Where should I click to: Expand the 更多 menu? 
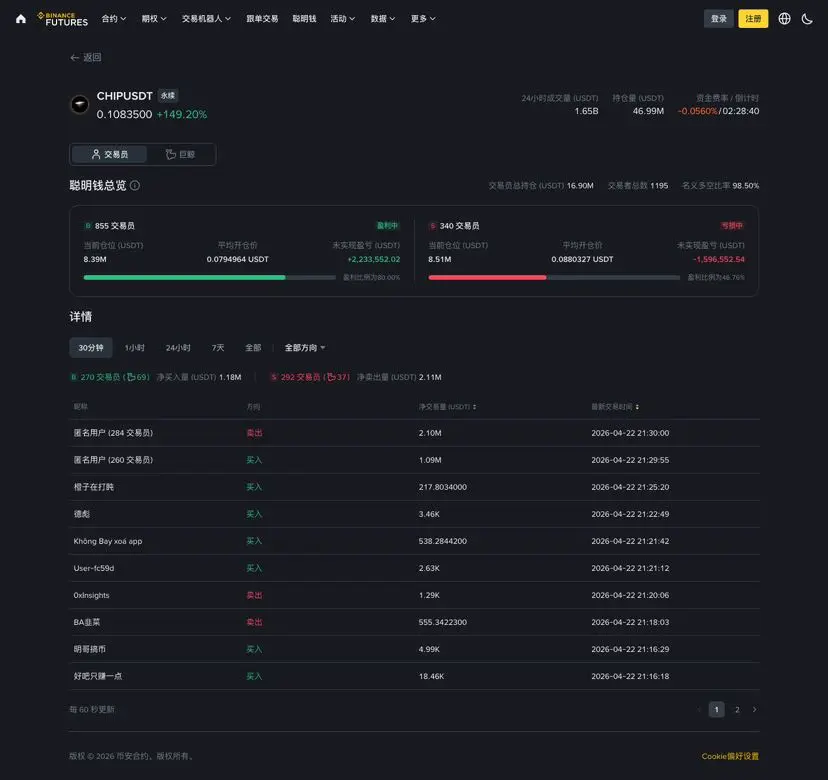[x=423, y=18]
